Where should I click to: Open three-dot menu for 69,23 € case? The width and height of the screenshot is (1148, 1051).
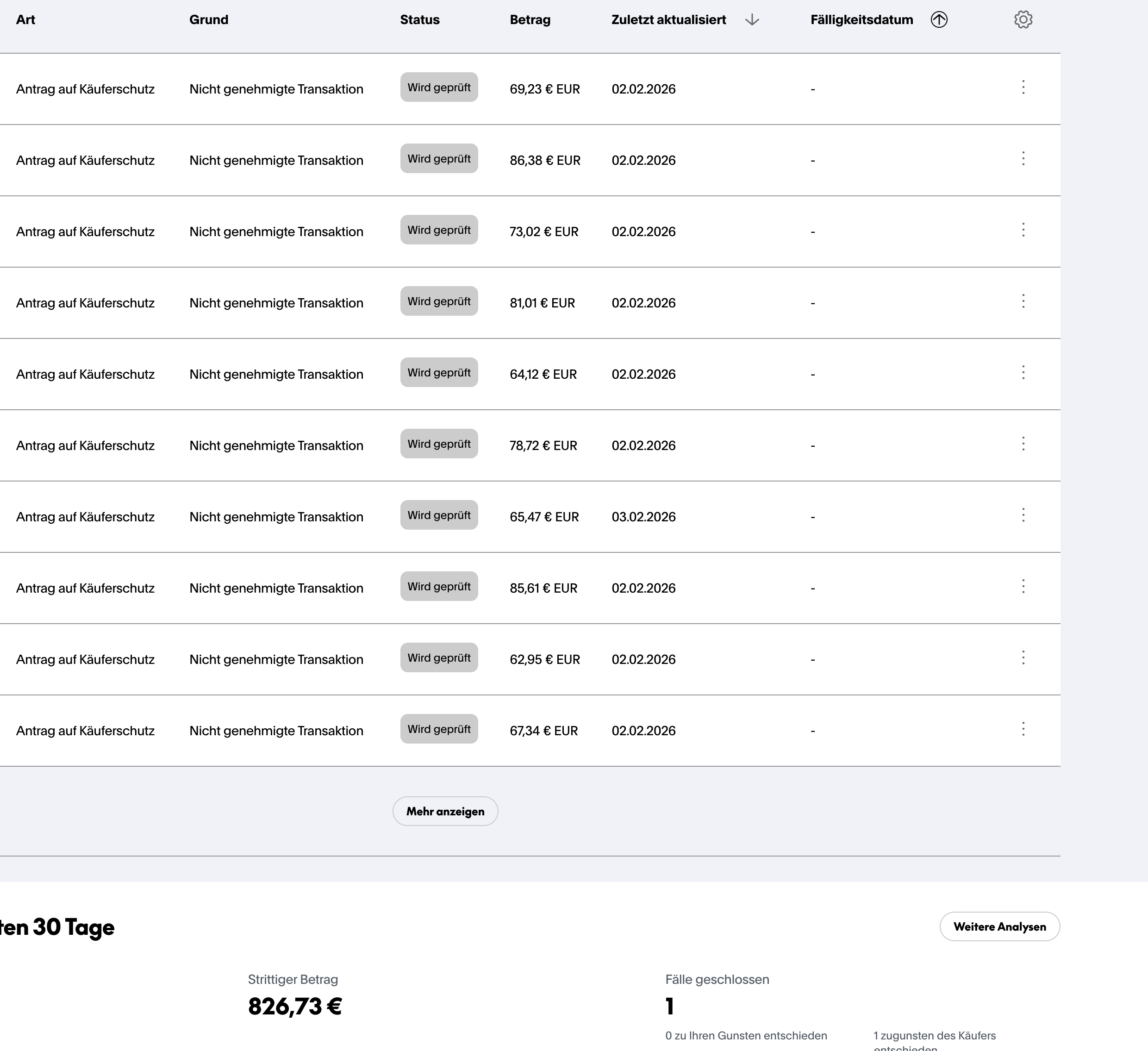point(1023,87)
